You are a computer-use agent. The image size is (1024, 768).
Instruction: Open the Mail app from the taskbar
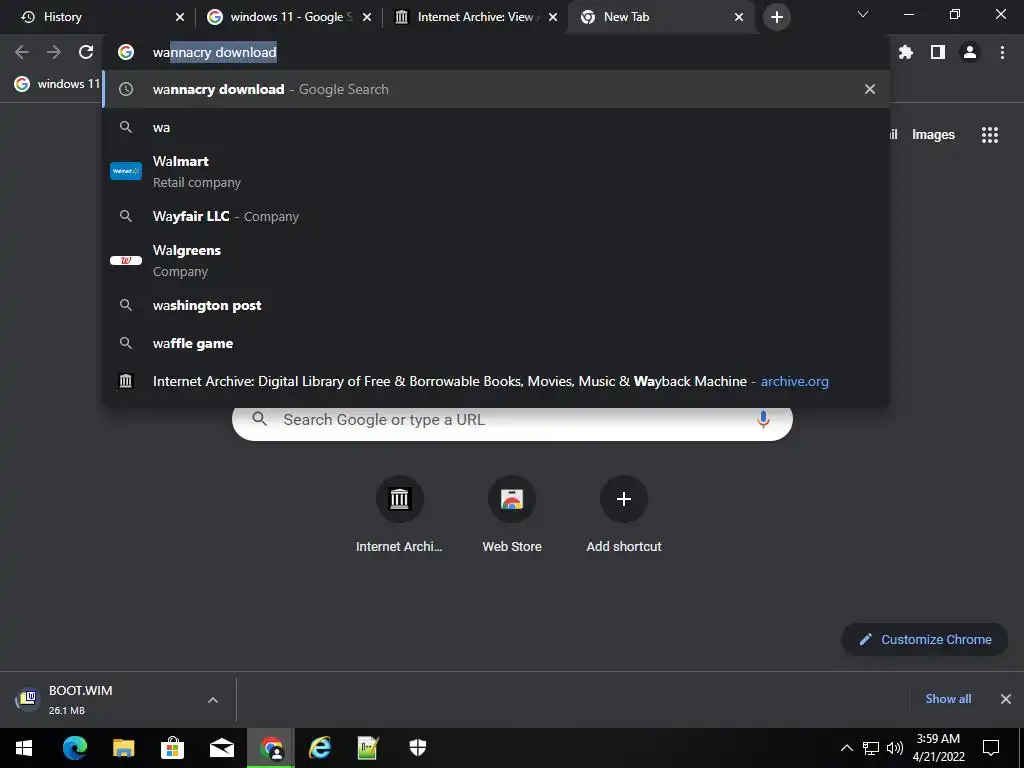point(221,748)
